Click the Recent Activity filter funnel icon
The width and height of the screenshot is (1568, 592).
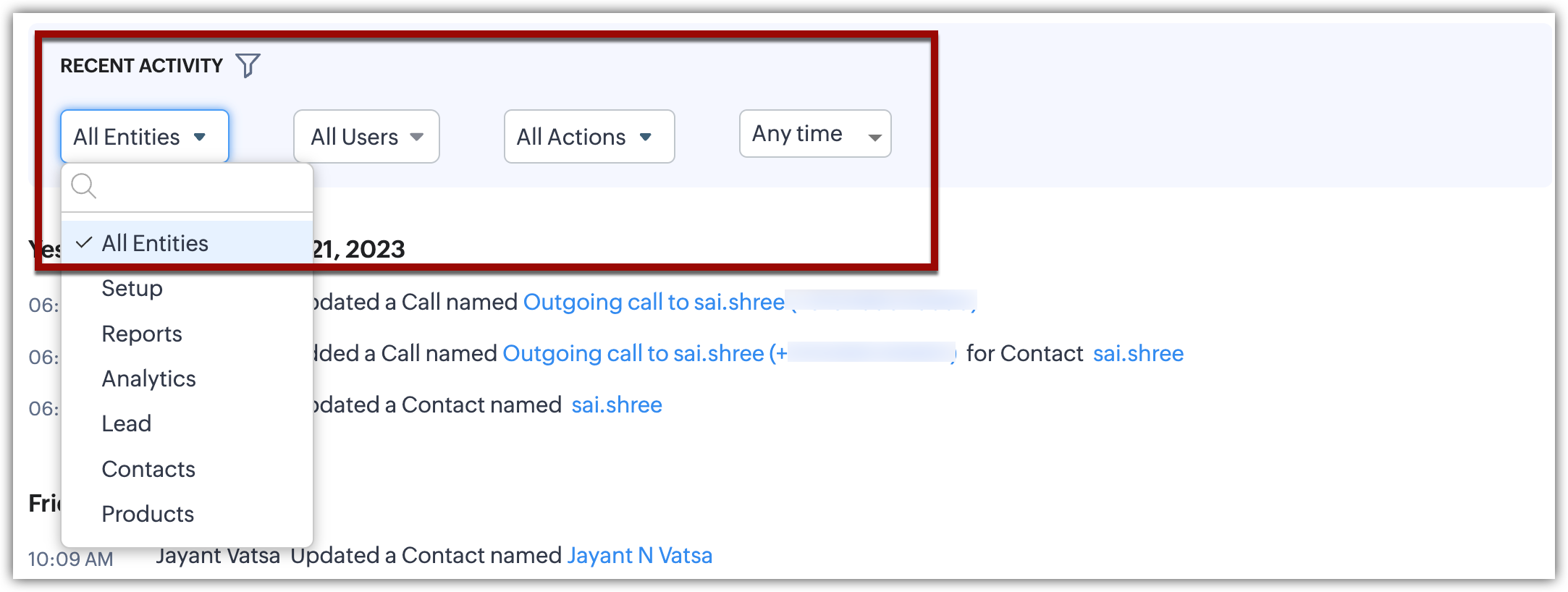click(x=248, y=65)
